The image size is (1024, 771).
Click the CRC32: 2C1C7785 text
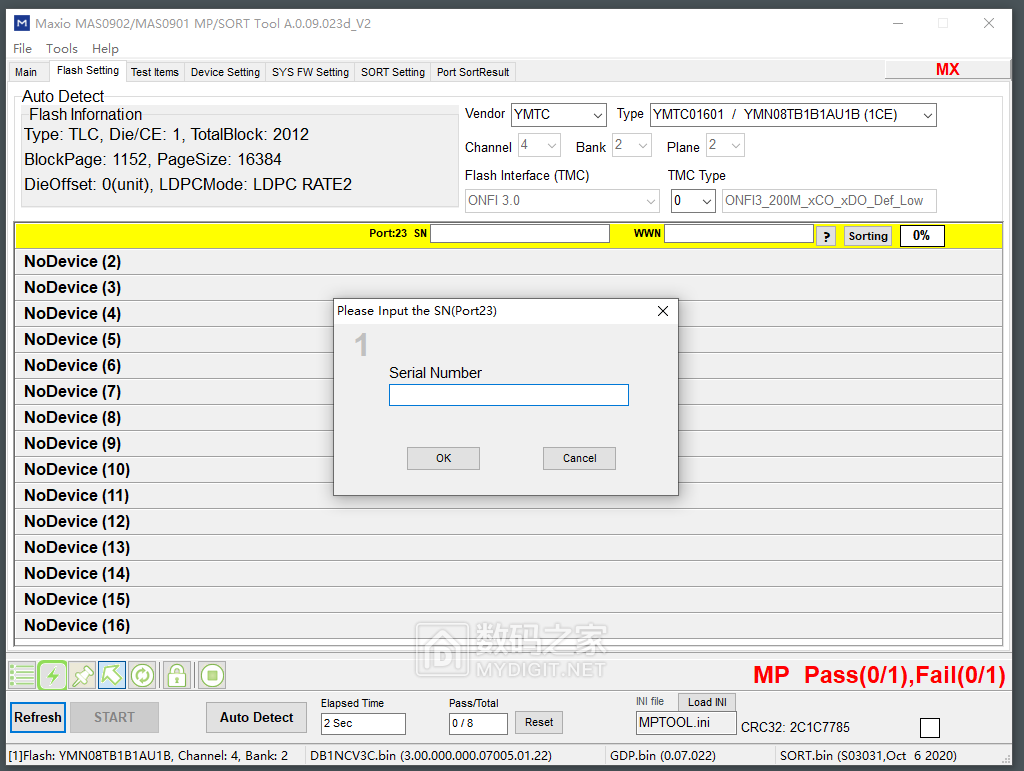tap(795, 727)
